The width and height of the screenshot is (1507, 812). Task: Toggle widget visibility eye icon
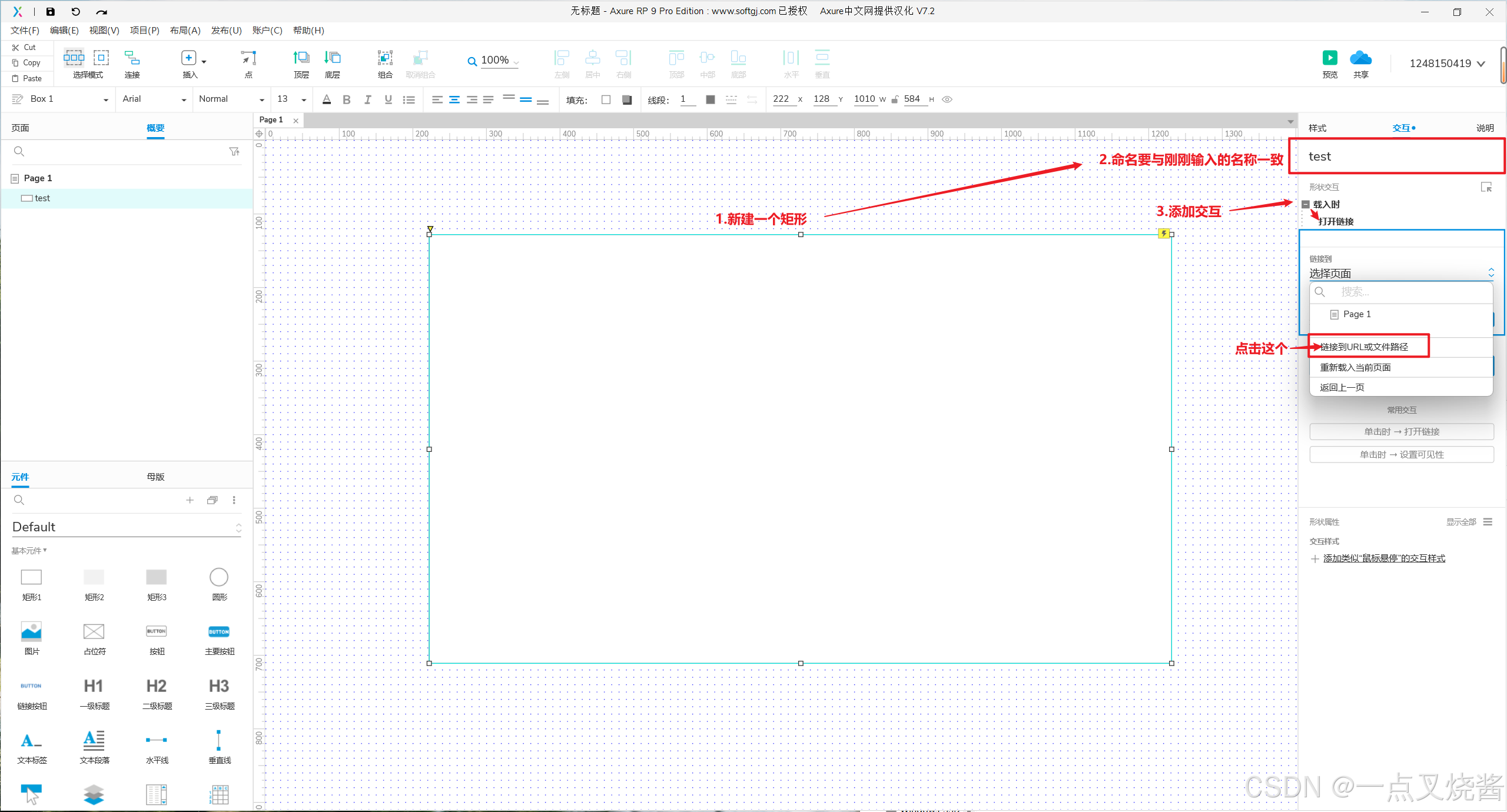pos(947,99)
